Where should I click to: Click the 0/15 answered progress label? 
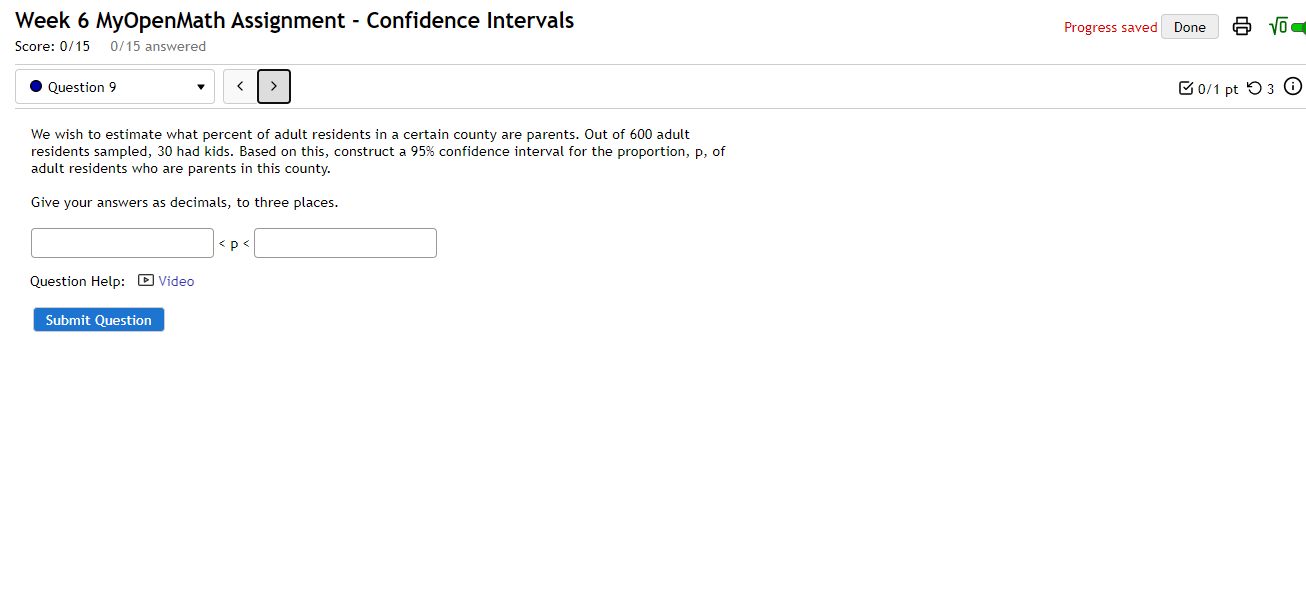[157, 46]
